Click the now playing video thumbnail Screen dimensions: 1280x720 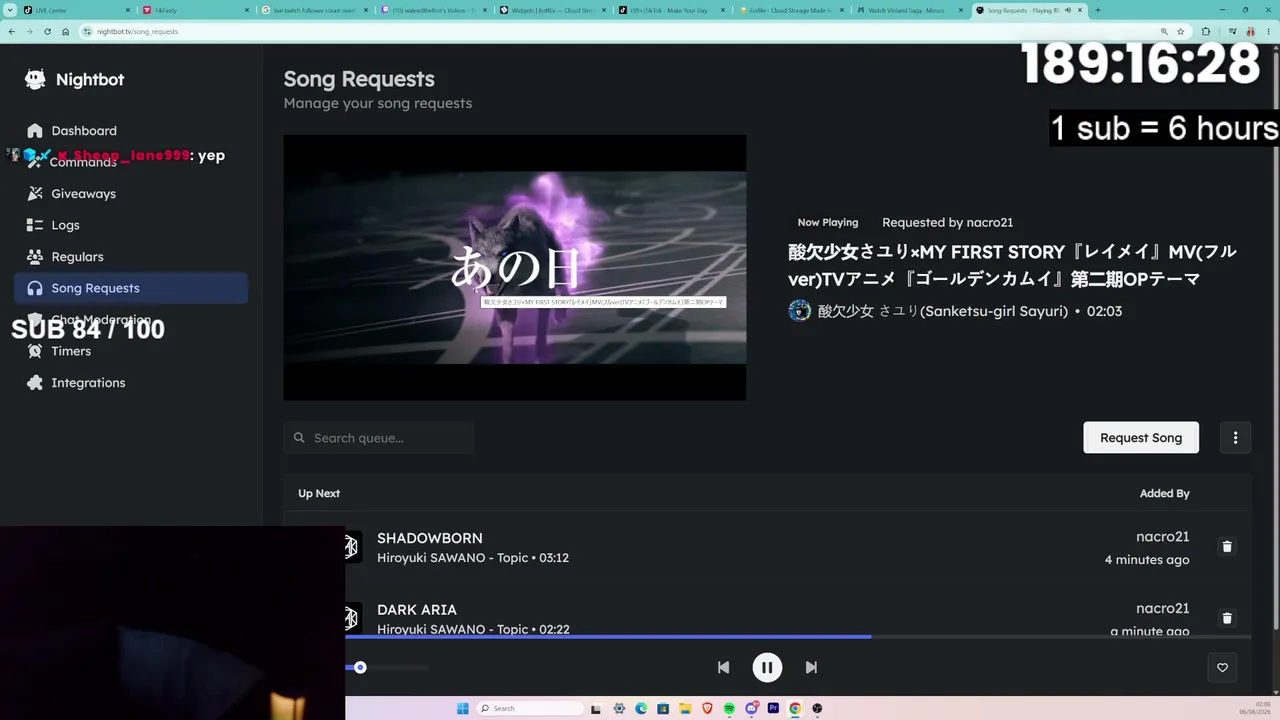coord(515,268)
